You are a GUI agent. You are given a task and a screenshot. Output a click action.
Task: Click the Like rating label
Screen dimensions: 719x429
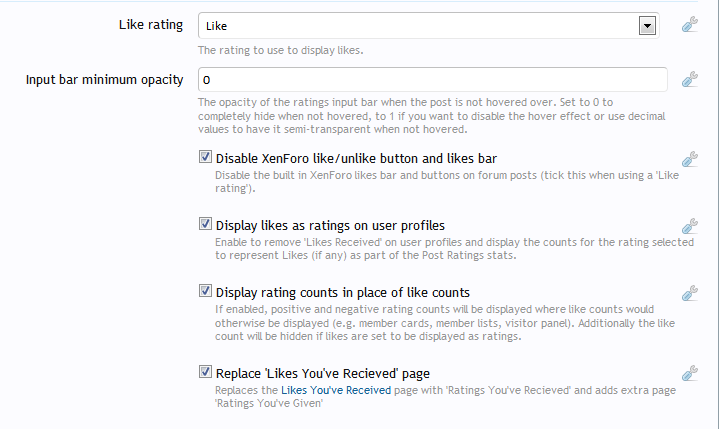151,24
